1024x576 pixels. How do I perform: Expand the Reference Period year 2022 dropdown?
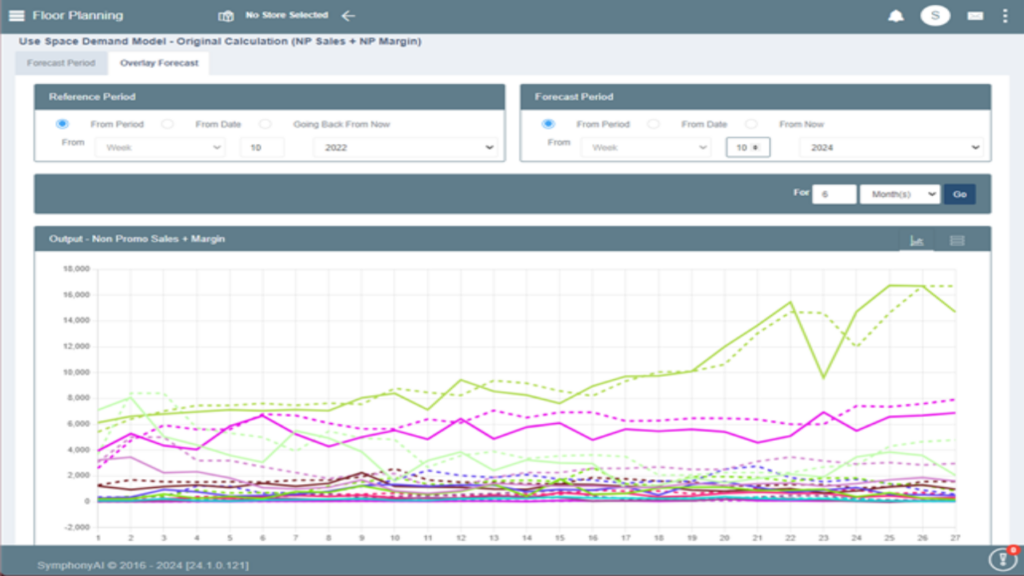(405, 148)
